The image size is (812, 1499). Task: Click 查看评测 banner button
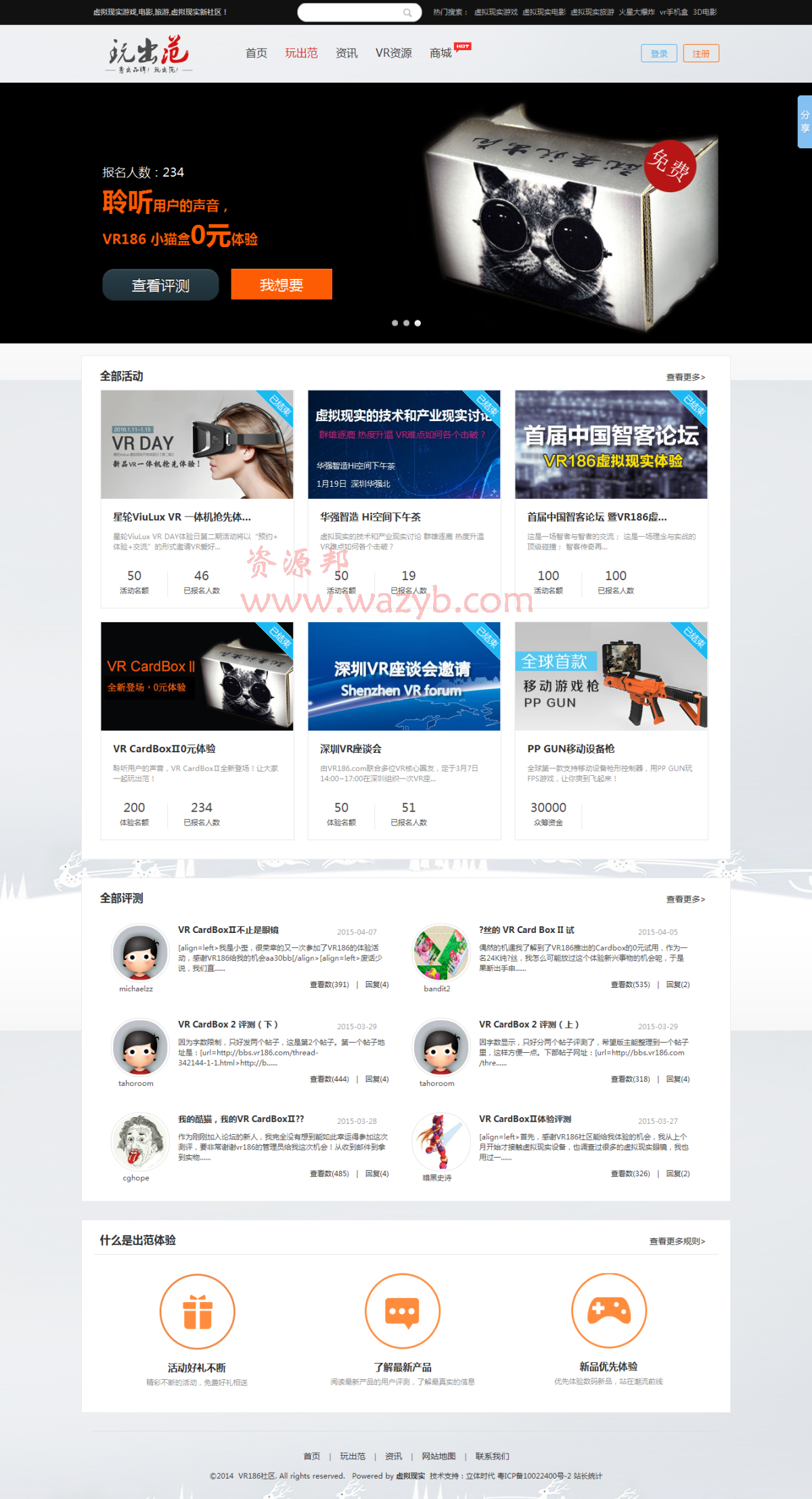[x=160, y=285]
